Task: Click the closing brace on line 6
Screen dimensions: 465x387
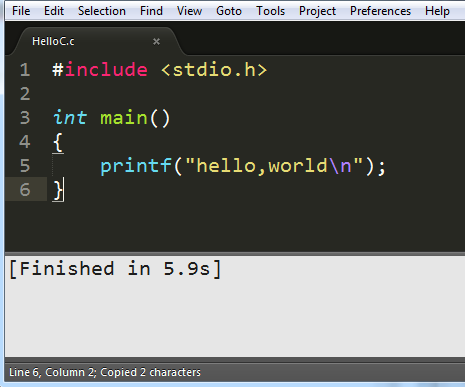Action: [x=58, y=190]
